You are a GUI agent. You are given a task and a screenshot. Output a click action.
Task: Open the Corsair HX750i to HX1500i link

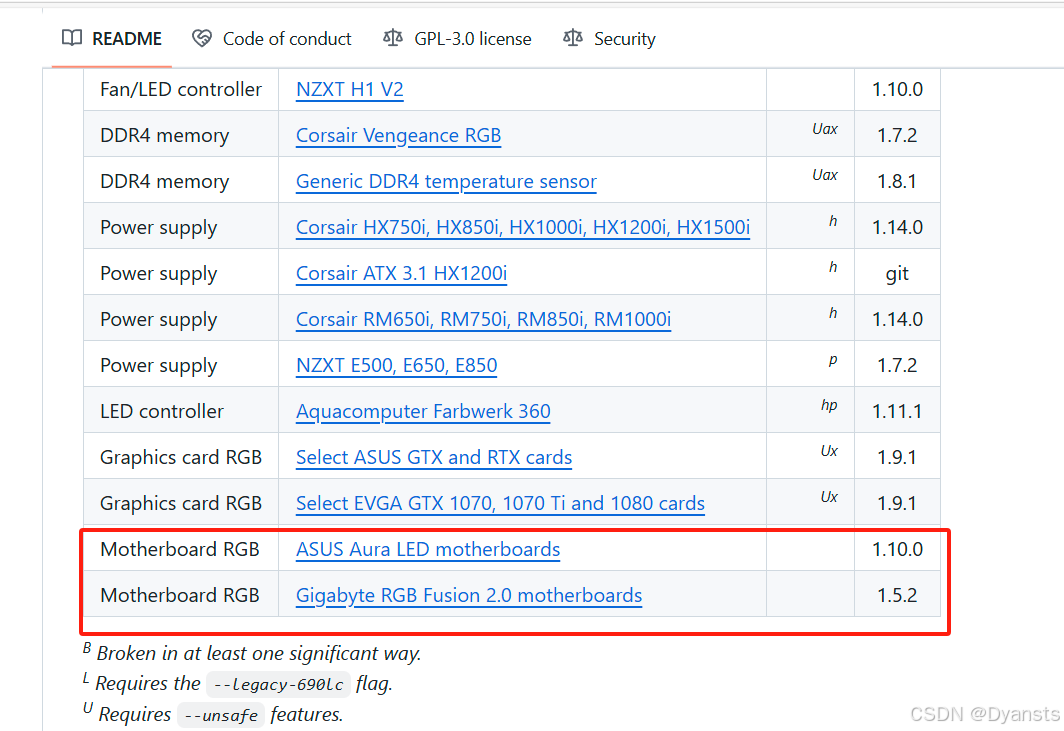[x=522, y=227]
